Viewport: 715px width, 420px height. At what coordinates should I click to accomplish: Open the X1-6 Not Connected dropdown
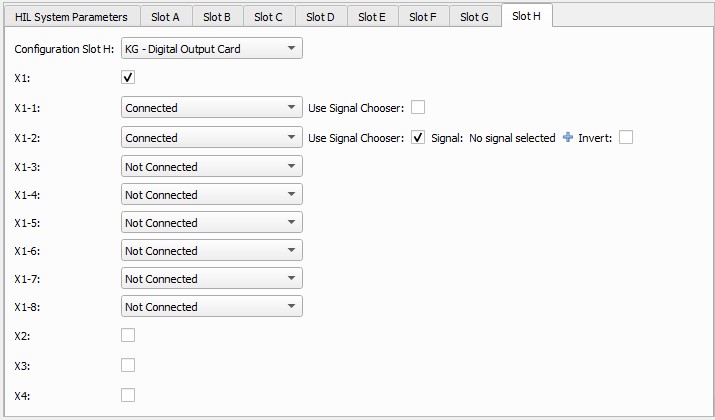212,250
